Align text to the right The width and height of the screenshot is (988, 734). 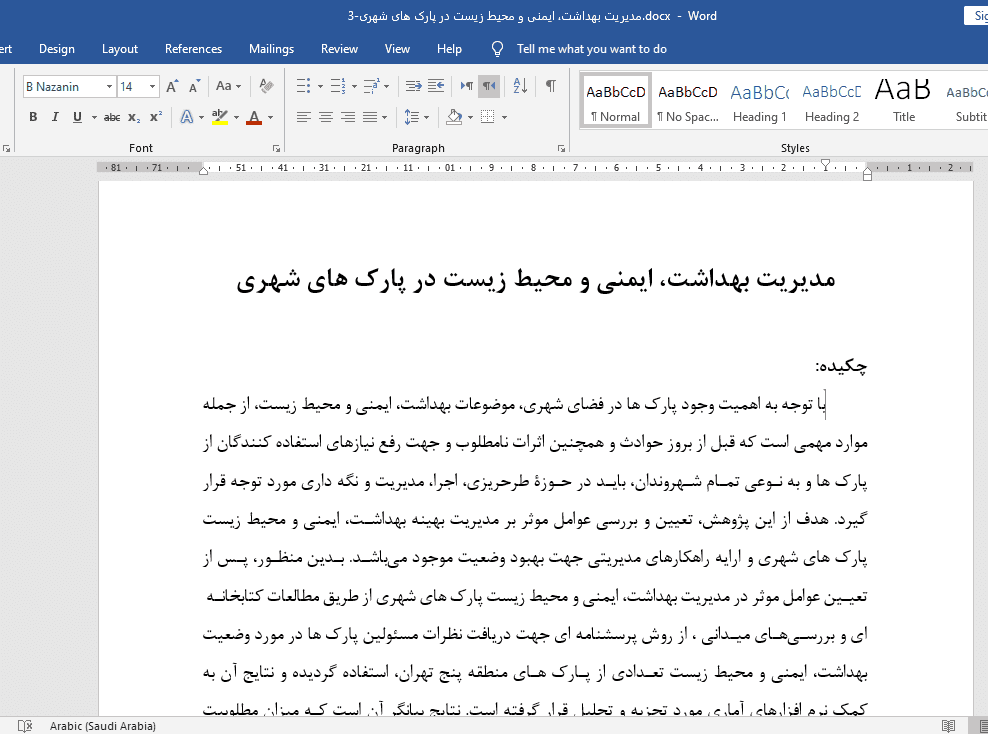point(348,117)
